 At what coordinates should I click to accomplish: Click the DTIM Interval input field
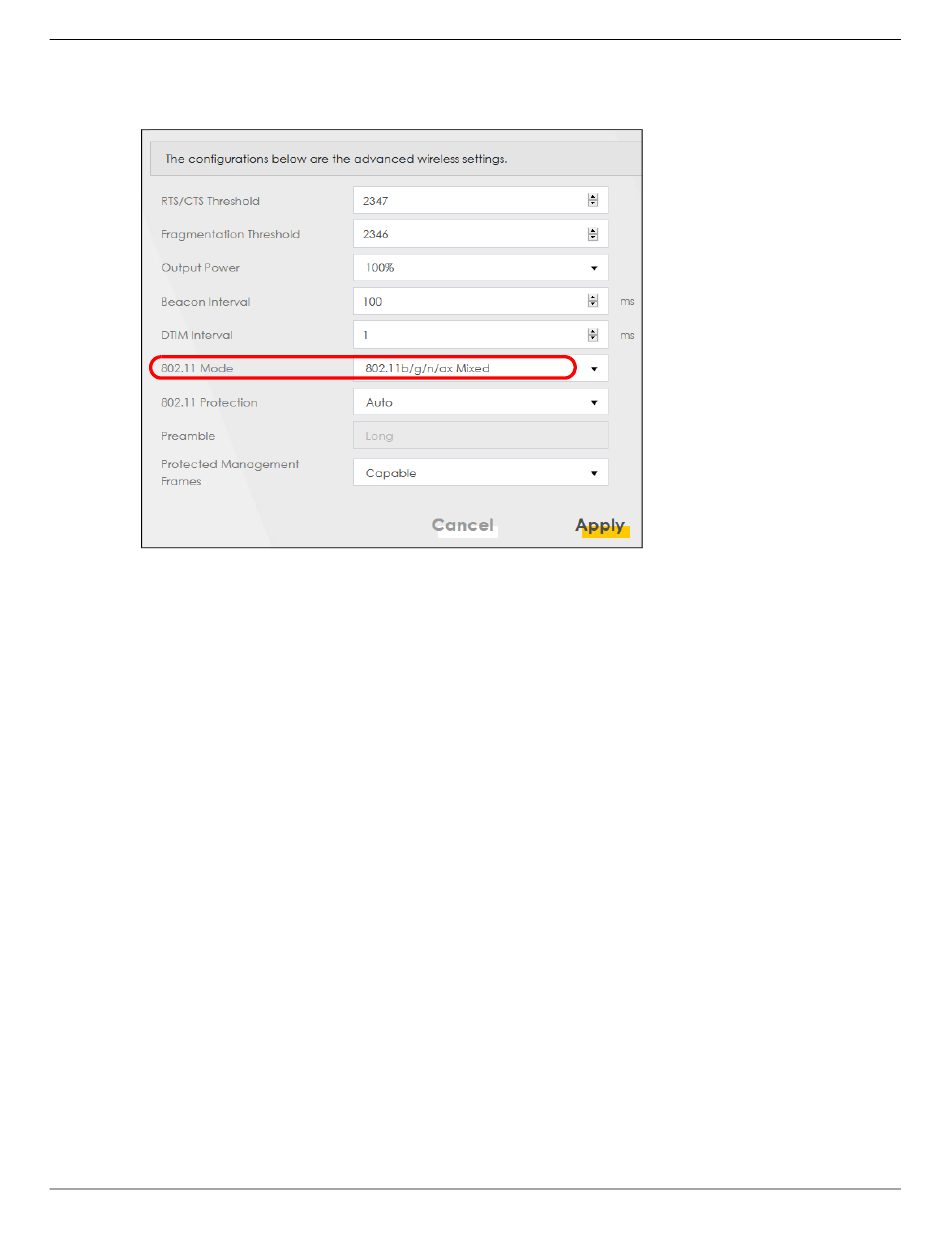coord(480,335)
